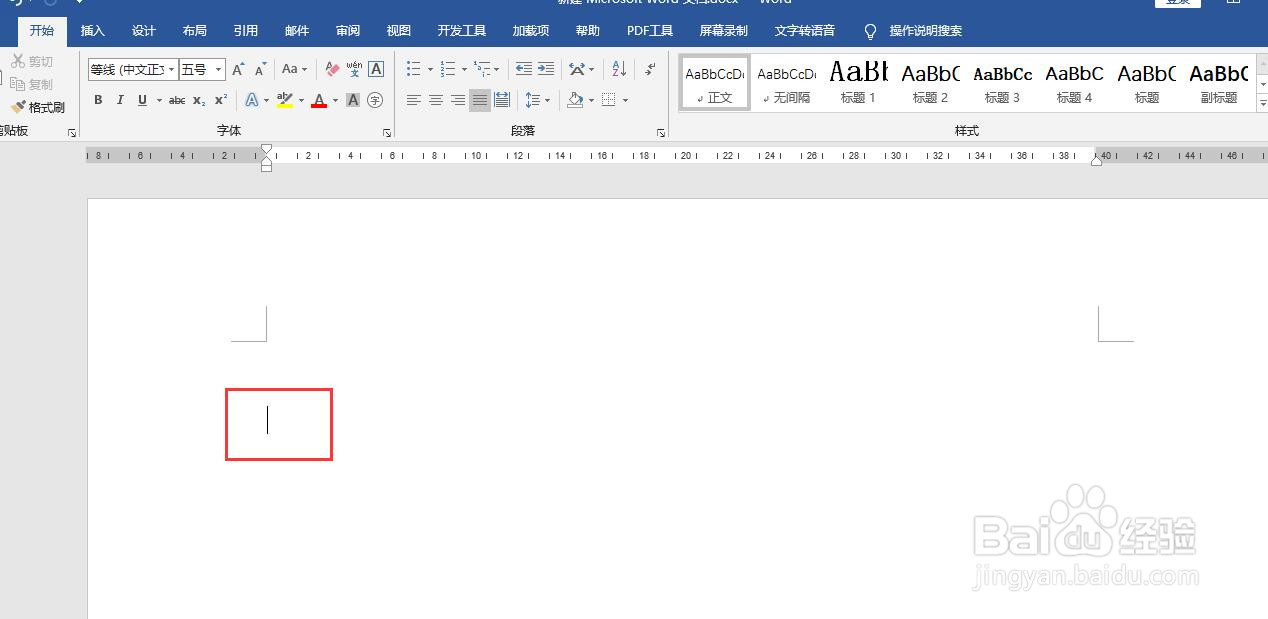Apply paragraph shading with the paint bucket
The width and height of the screenshot is (1268, 619).
pos(575,100)
